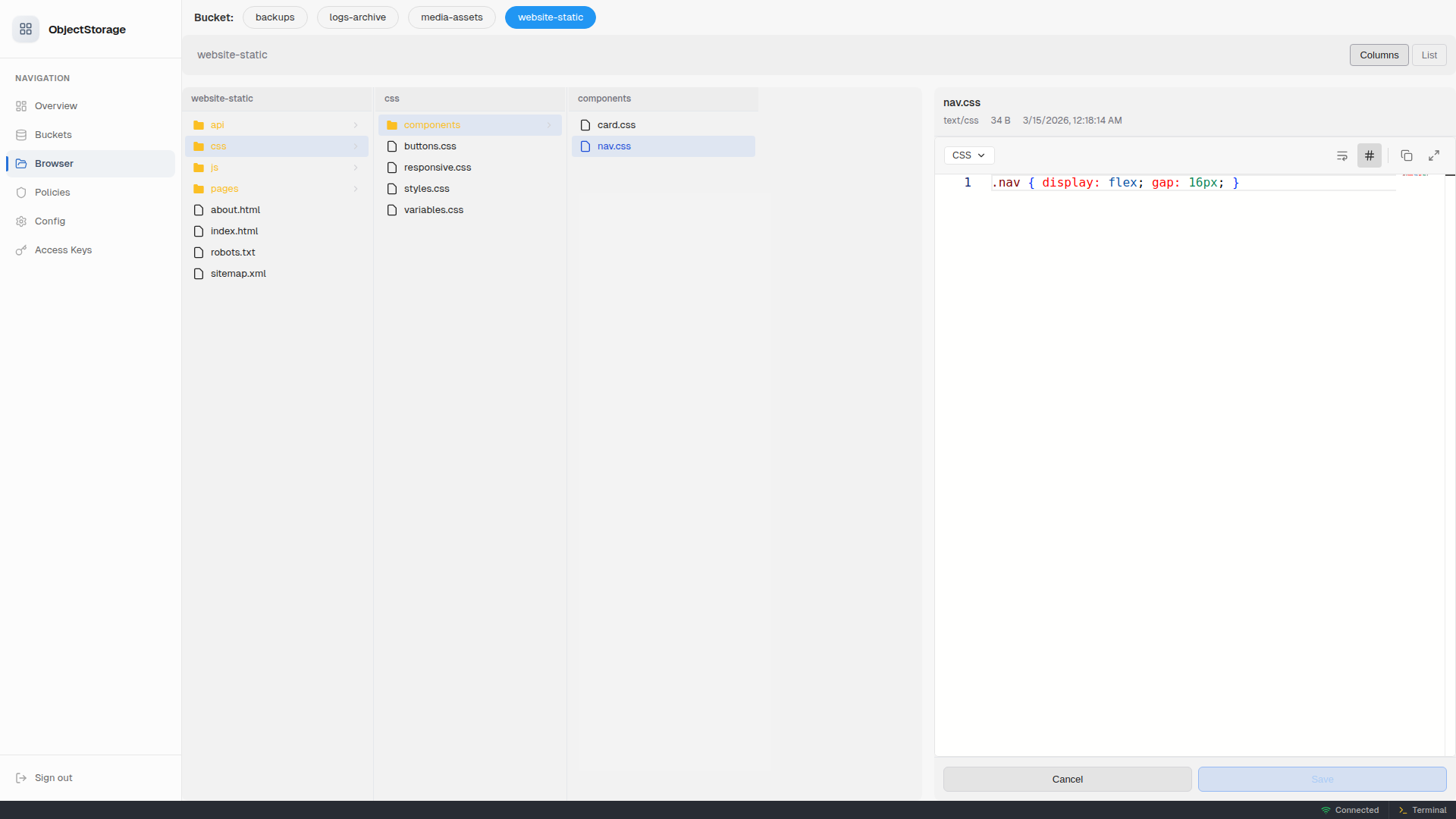Expand the css folder chevron
The height and width of the screenshot is (819, 1456).
click(x=356, y=146)
